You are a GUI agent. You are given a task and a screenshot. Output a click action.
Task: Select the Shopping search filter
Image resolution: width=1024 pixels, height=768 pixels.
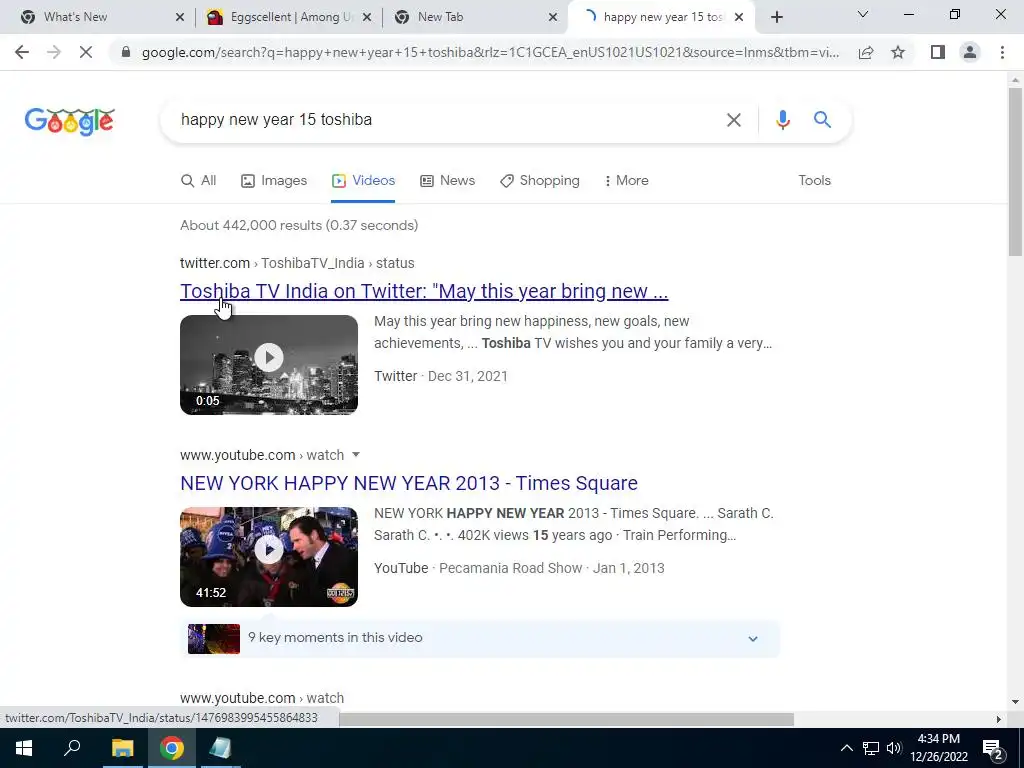(x=540, y=180)
